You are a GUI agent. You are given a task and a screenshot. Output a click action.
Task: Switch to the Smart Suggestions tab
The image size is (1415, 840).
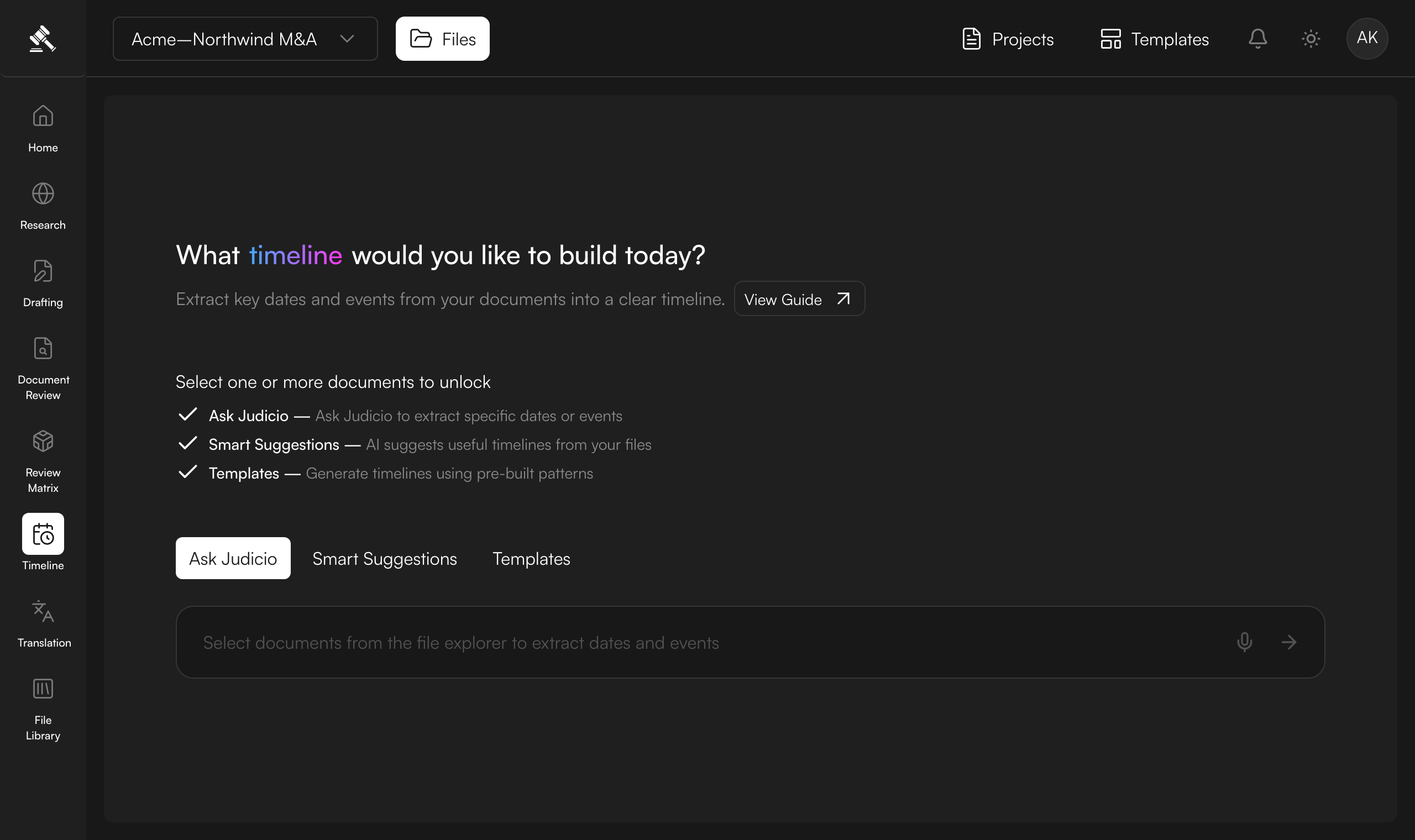385,559
